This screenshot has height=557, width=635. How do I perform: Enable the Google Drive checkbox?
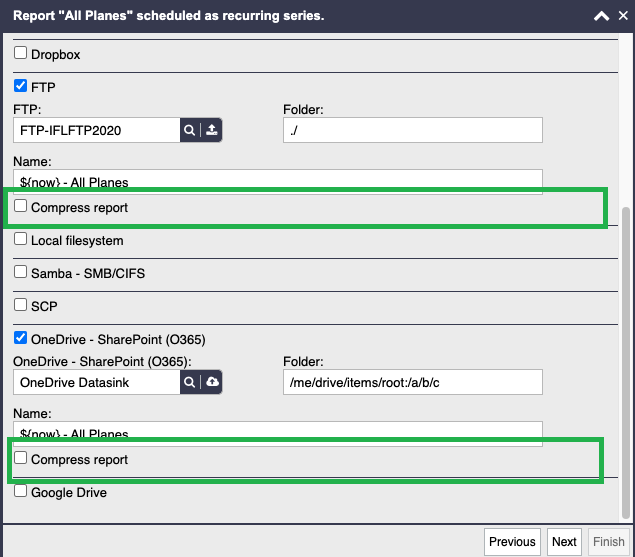pos(20,491)
